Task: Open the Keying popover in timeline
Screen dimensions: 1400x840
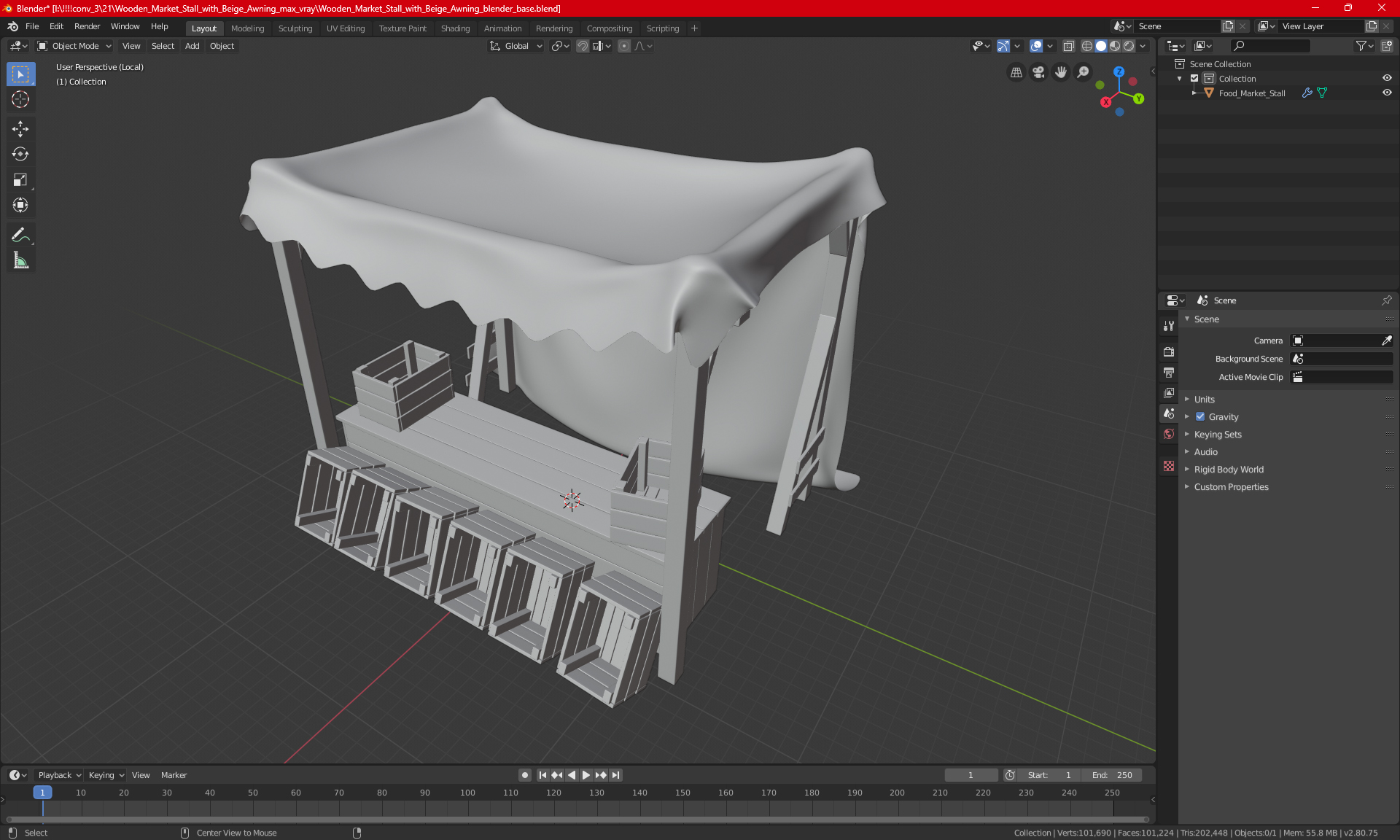Action: 106,775
